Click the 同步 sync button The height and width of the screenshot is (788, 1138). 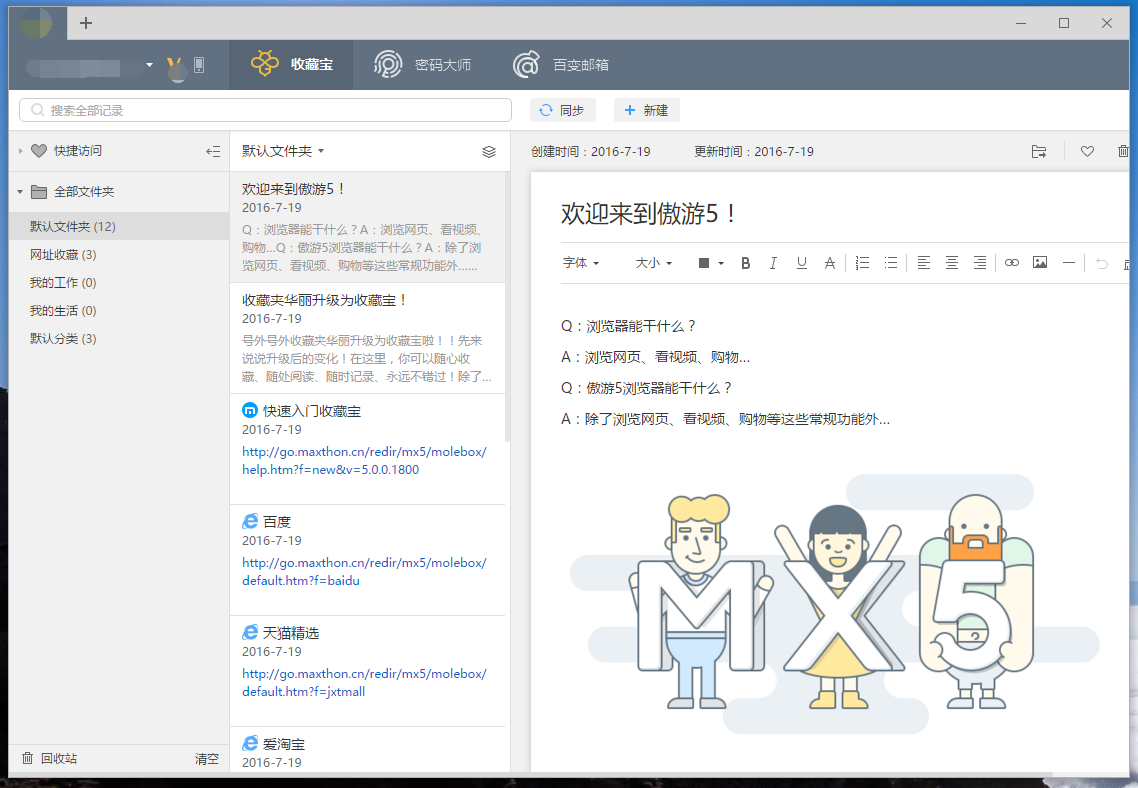click(562, 110)
